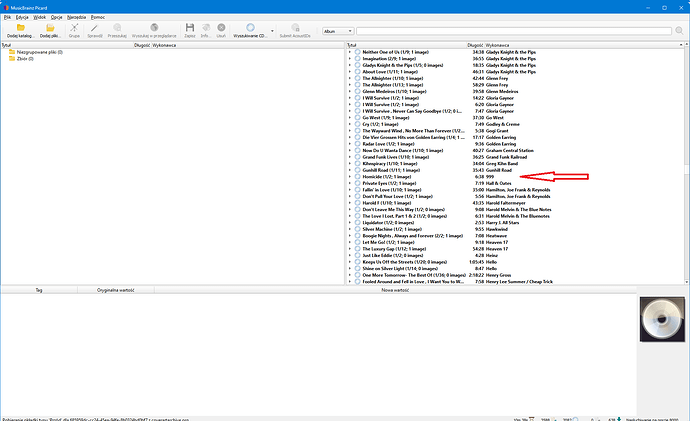The image size is (690, 421).
Task: Click Wyszukaj w przeglądarce icon
Action: click(x=154, y=28)
